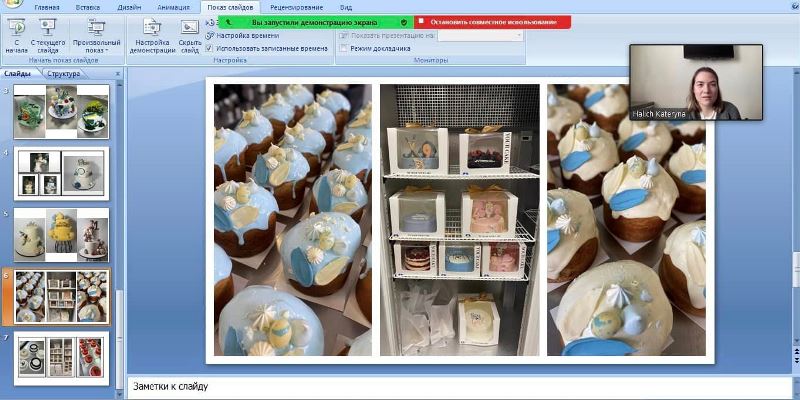
Task: Select slide 7 thumbnail
Action: 61,359
